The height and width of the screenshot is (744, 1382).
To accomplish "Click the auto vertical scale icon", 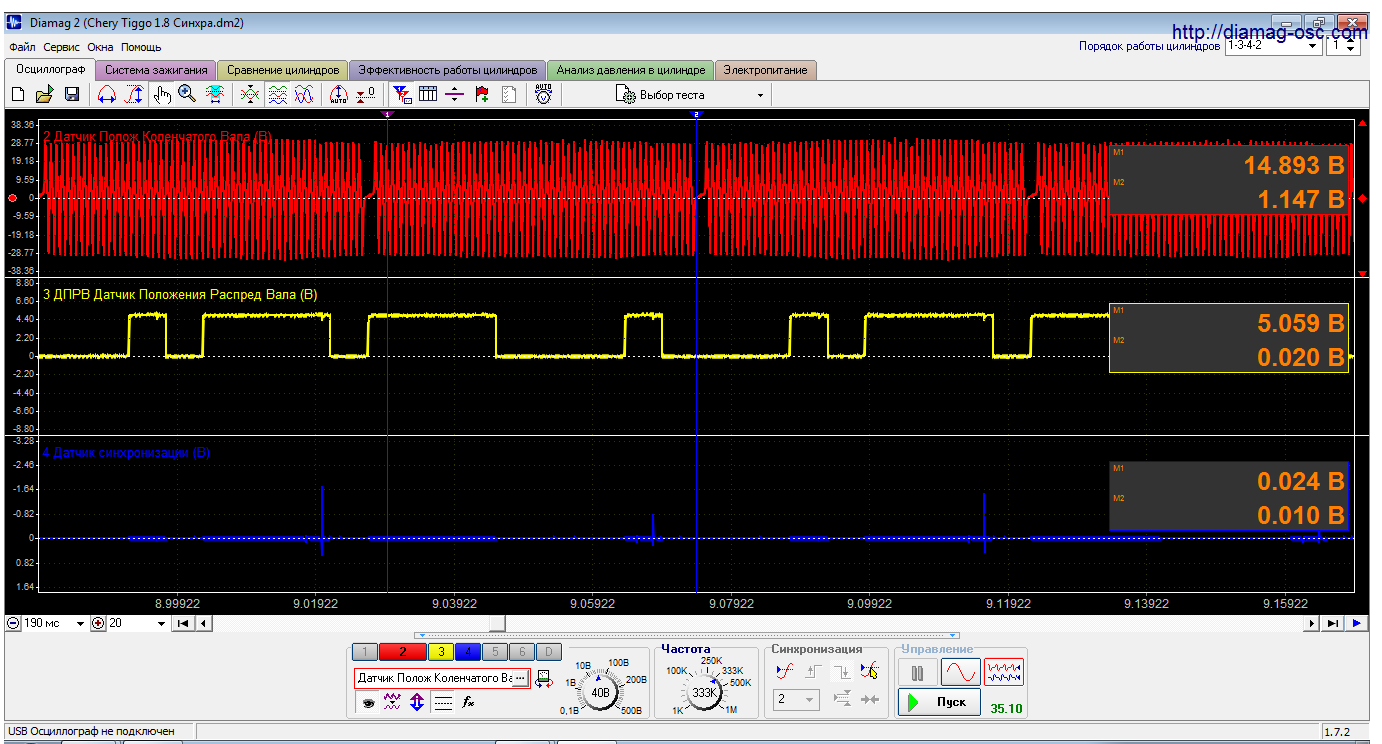I will click(339, 94).
